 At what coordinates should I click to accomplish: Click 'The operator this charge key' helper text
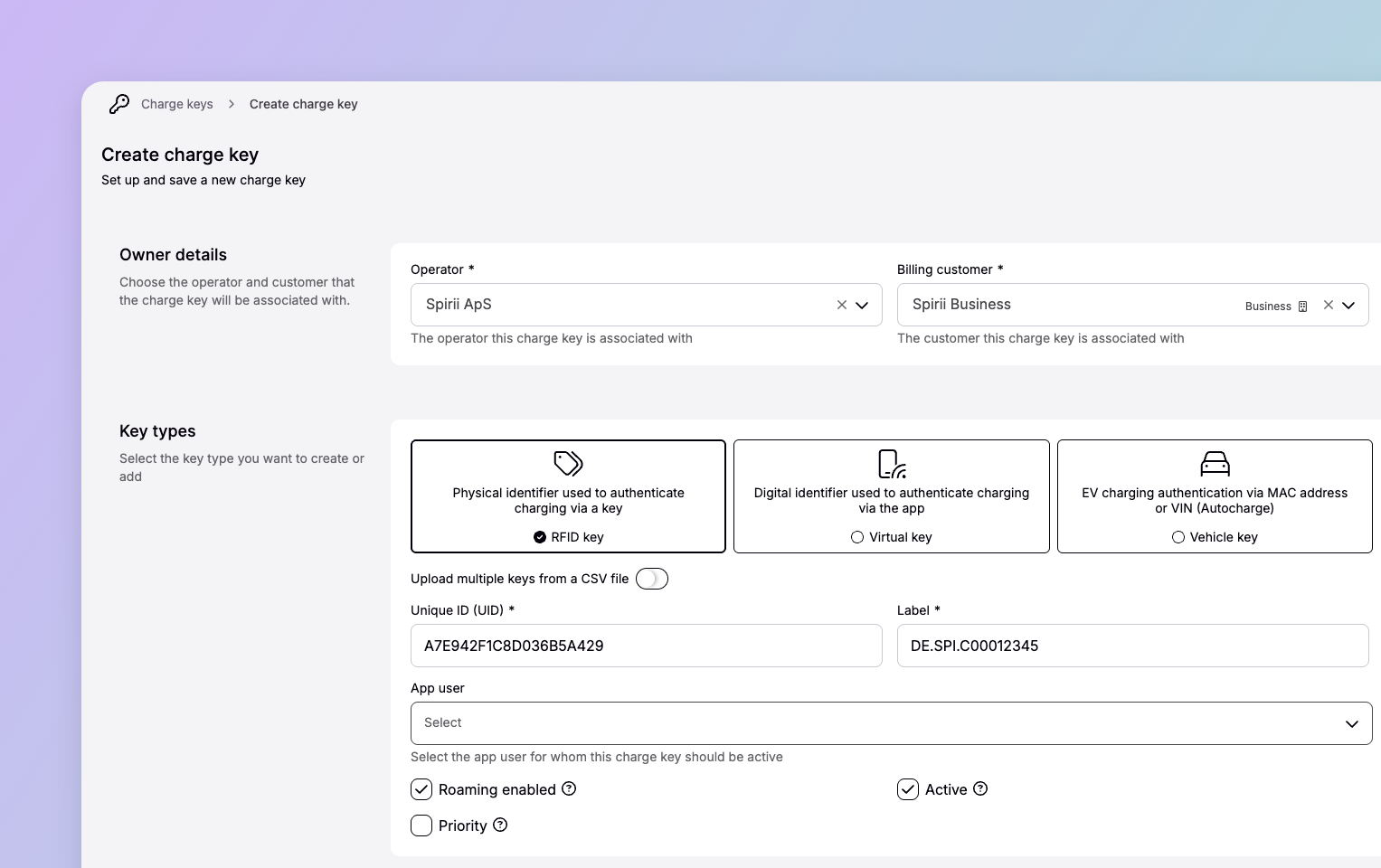pos(552,338)
